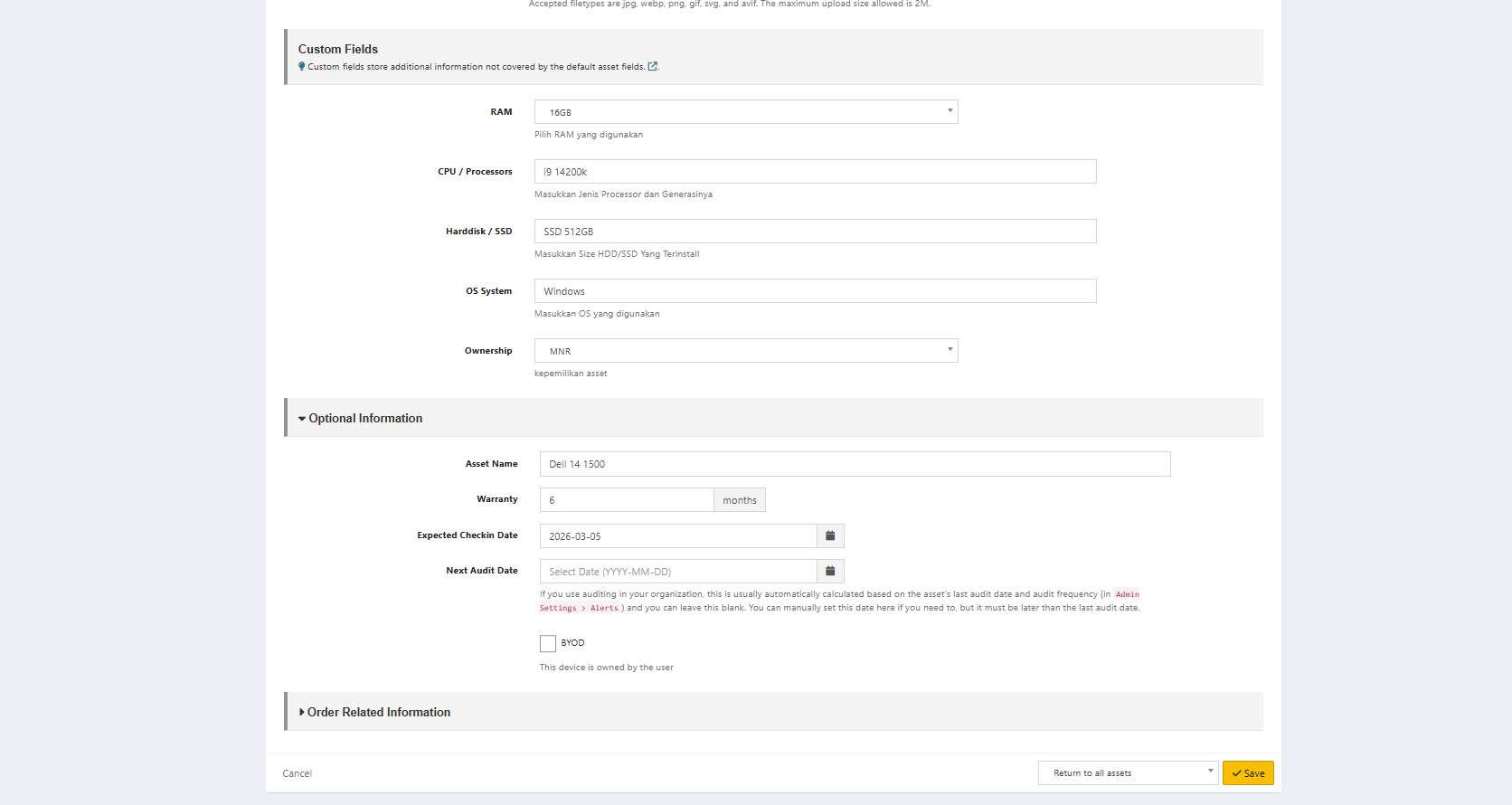
Task: Click the Cancel link
Action: 297,773
